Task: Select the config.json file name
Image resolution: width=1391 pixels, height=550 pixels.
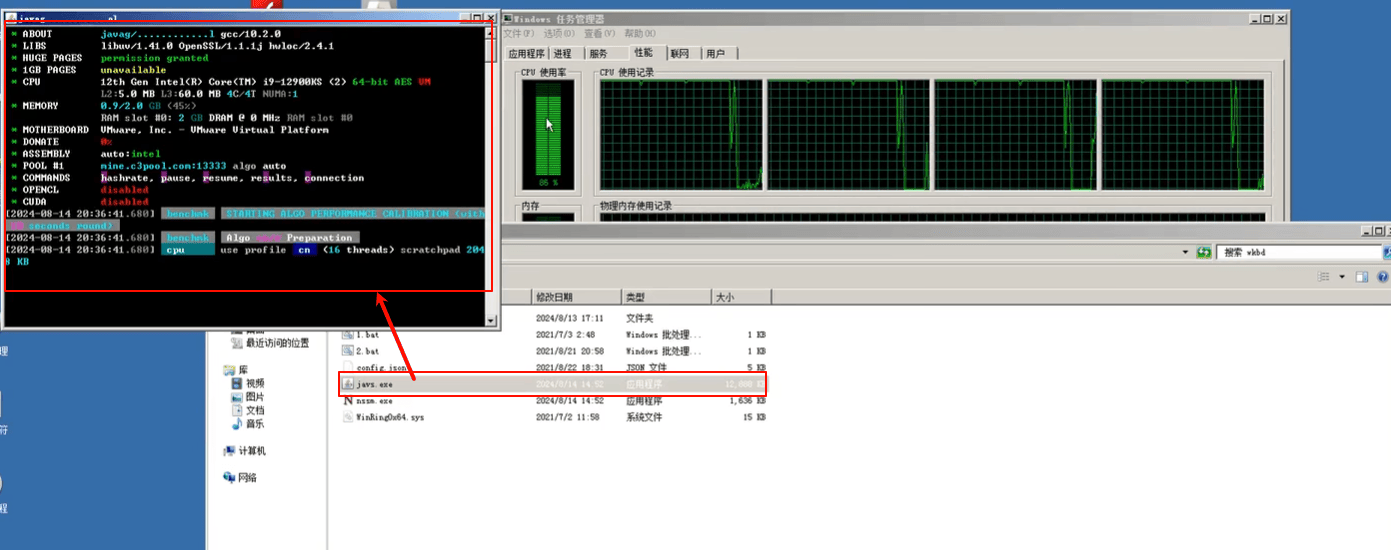Action: (x=381, y=367)
